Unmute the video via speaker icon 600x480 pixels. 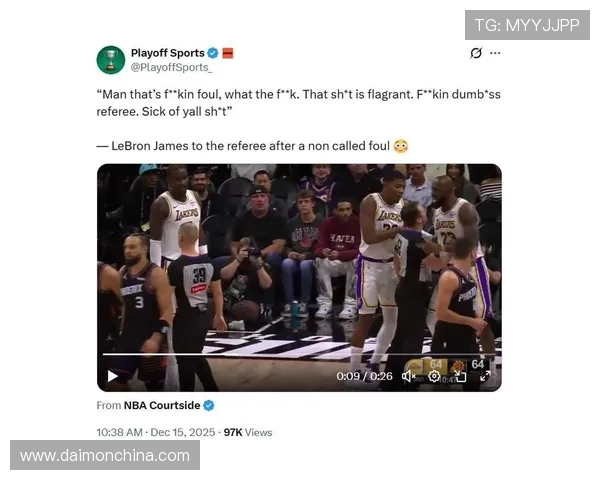point(408,376)
